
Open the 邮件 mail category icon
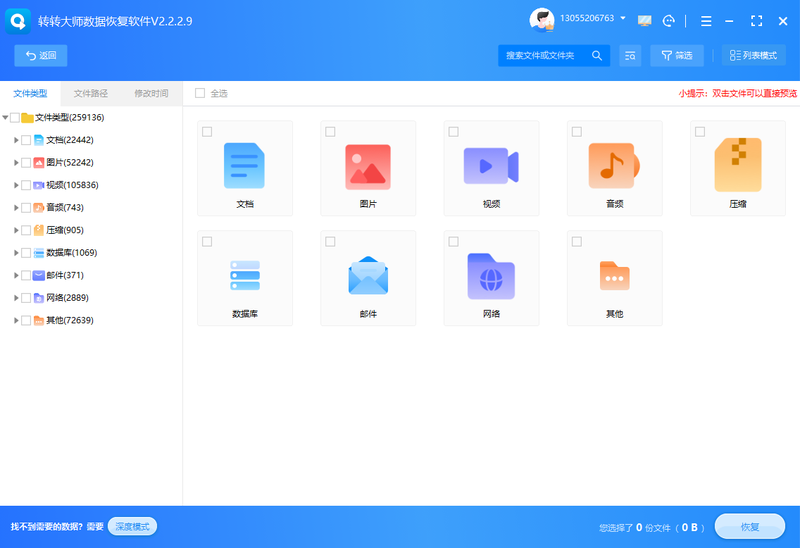pyautogui.click(x=368, y=276)
